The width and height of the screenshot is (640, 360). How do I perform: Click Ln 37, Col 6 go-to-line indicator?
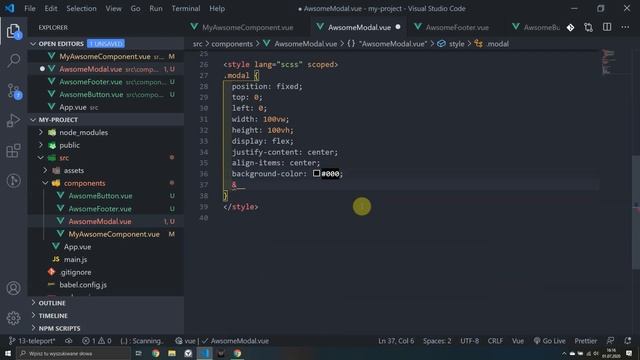coord(396,341)
